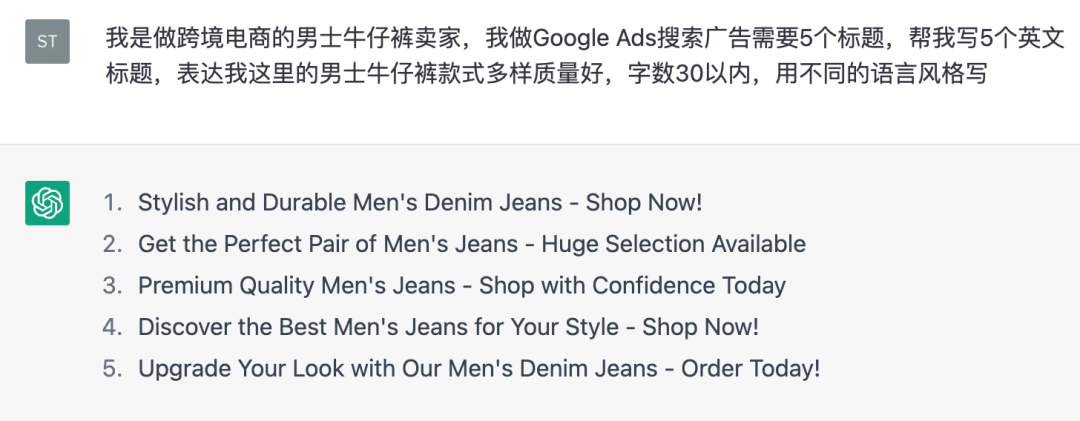
Task: Click the "Huge Selection Available" phrase
Action: click(681, 244)
